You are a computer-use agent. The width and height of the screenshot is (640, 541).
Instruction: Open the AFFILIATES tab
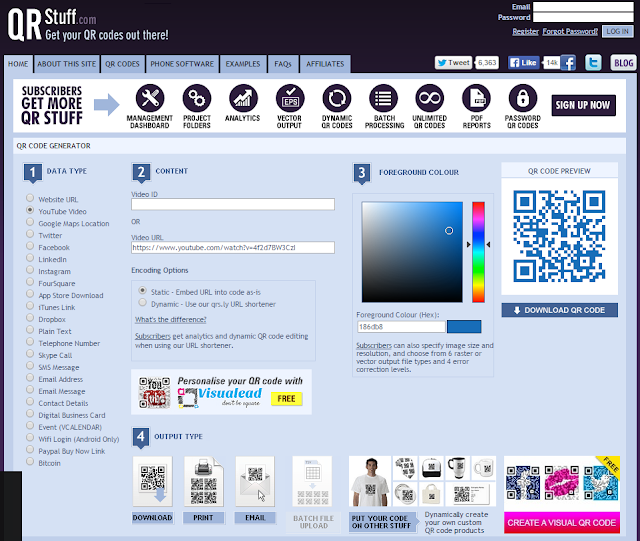click(325, 64)
